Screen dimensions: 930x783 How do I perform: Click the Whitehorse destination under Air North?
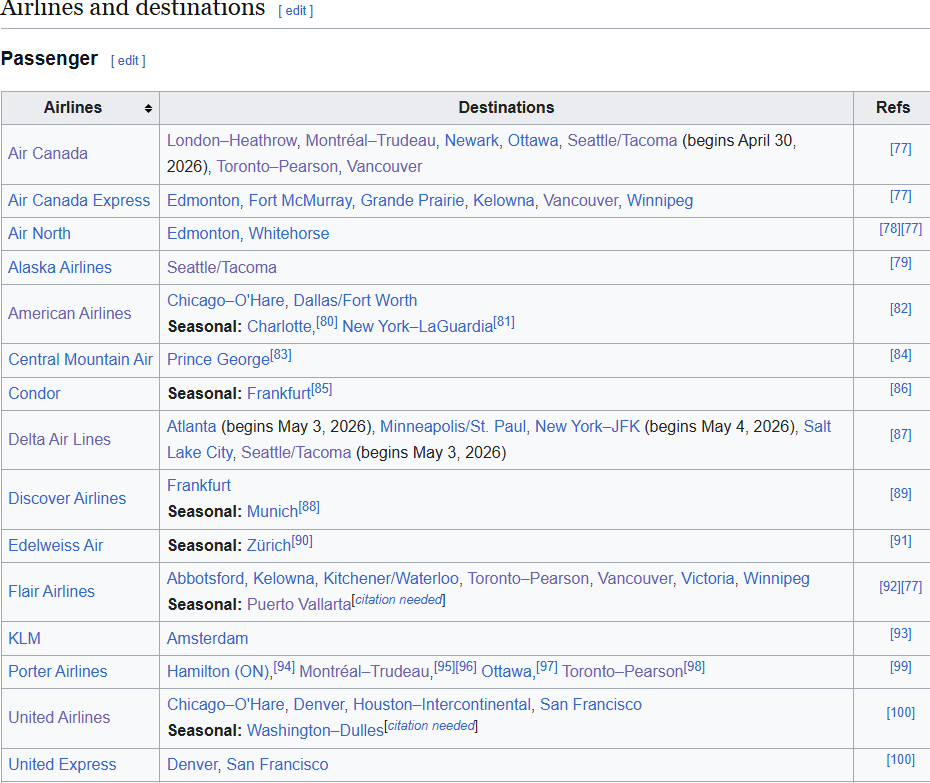pyautogui.click(x=289, y=233)
